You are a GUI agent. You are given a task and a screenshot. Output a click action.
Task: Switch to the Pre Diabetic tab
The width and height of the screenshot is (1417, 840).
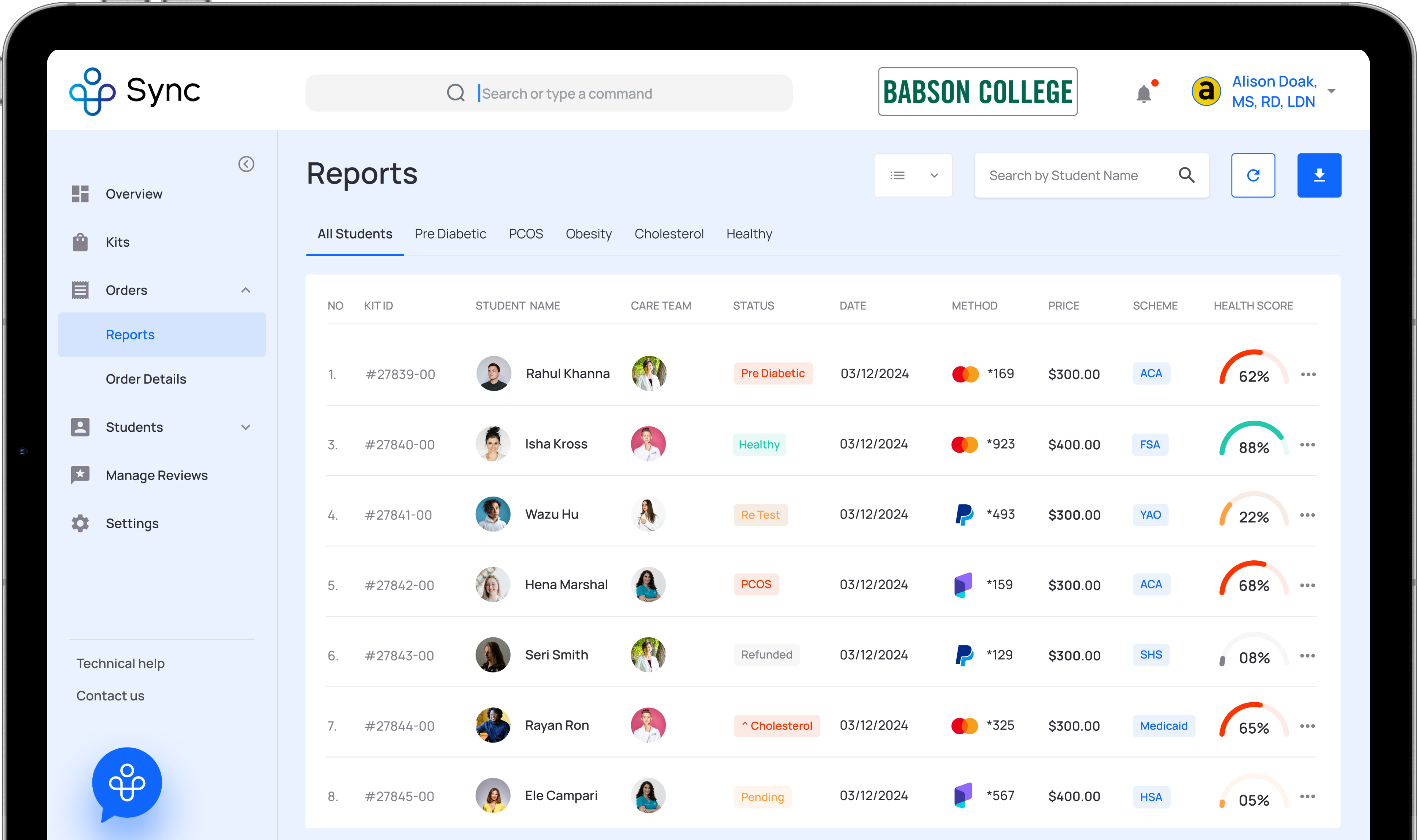click(450, 234)
